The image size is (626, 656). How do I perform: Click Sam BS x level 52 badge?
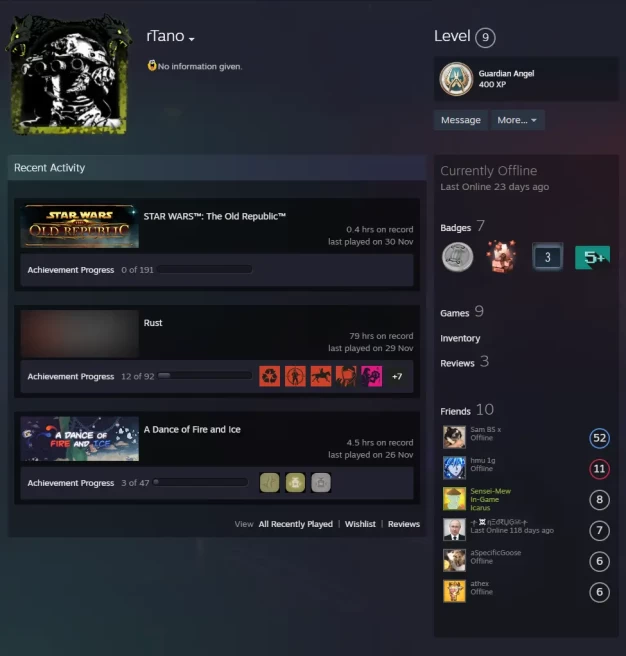[599, 438]
